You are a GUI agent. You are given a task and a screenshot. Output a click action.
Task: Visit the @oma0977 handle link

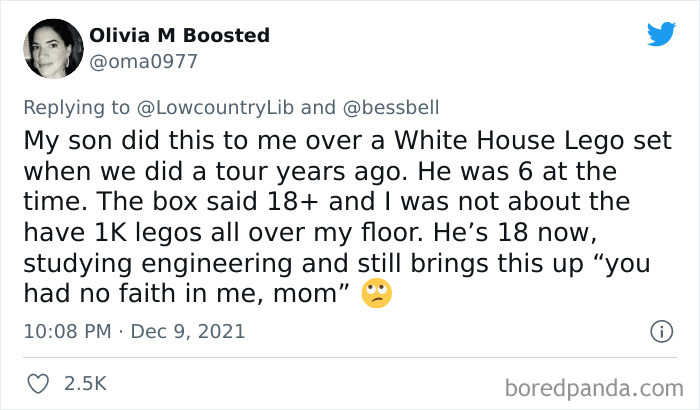click(x=144, y=61)
